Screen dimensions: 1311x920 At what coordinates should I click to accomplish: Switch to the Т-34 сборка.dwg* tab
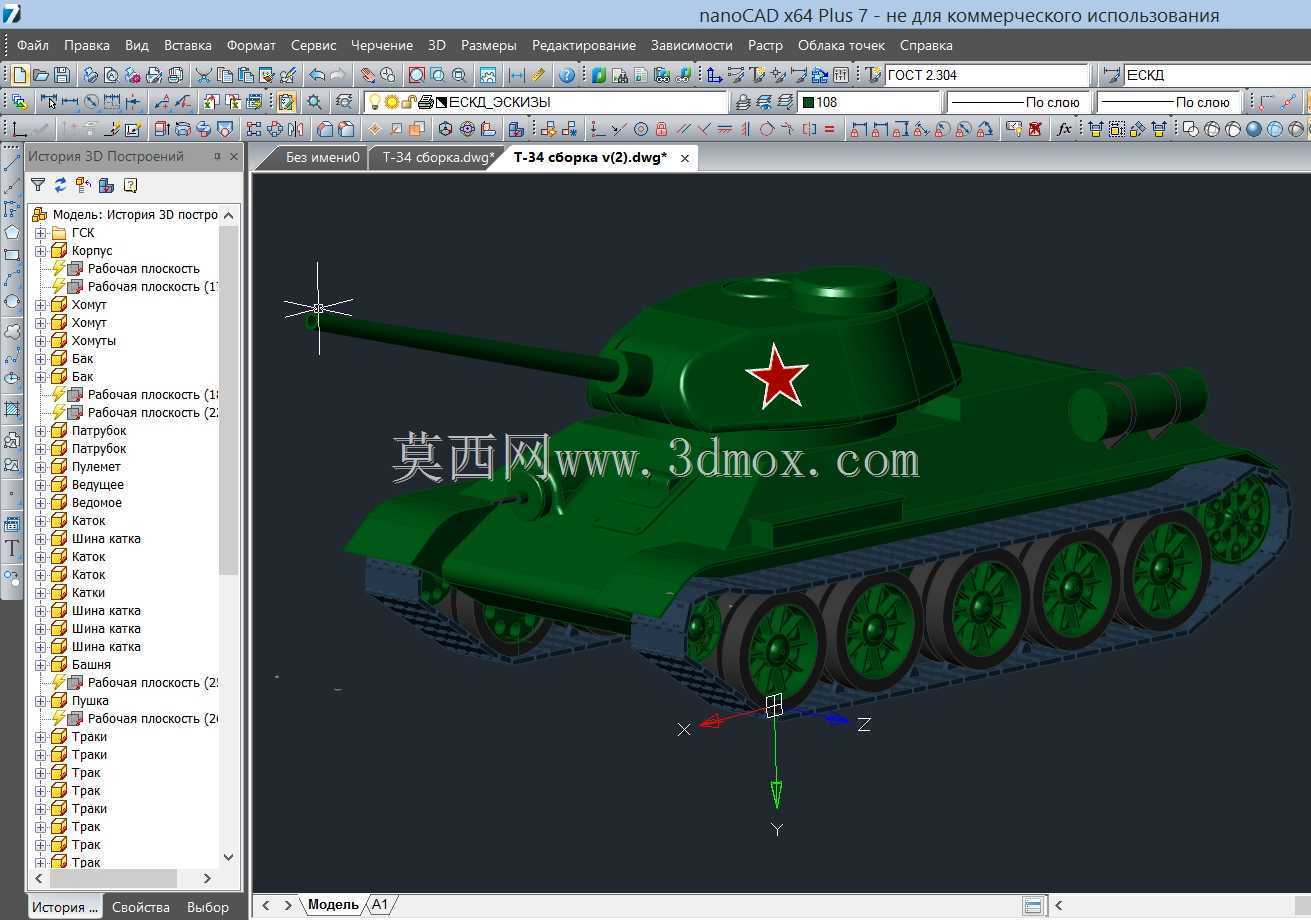pos(438,158)
